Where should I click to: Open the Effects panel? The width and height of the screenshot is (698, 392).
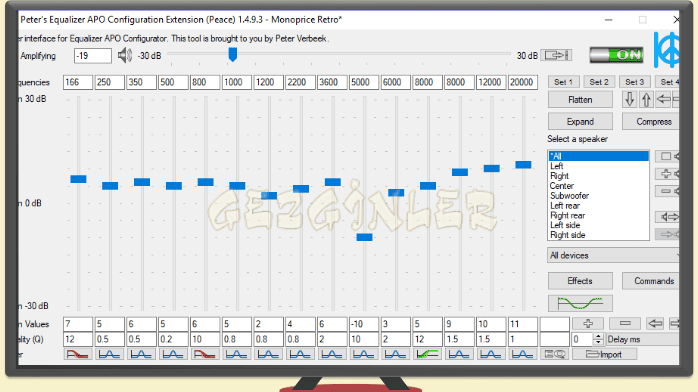[580, 281]
